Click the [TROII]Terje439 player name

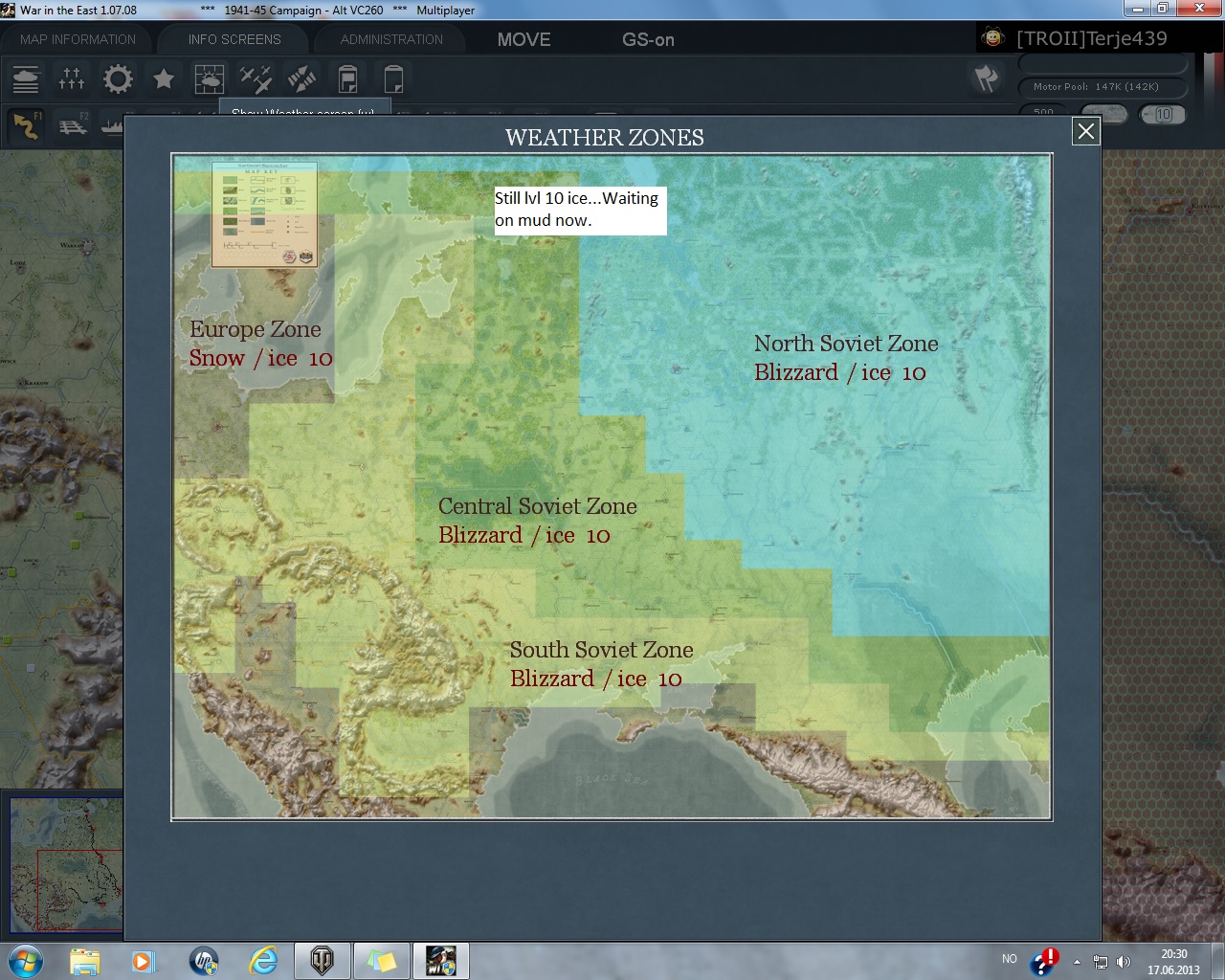coord(1092,38)
